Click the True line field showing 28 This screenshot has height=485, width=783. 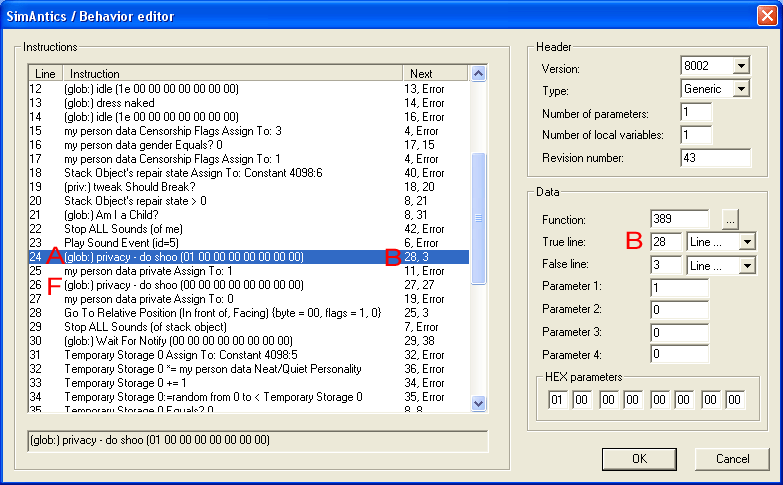pyautogui.click(x=666, y=242)
